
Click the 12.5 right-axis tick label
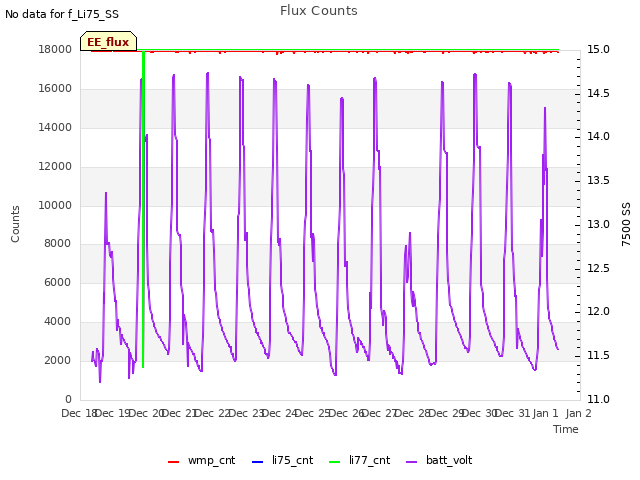pos(598,268)
